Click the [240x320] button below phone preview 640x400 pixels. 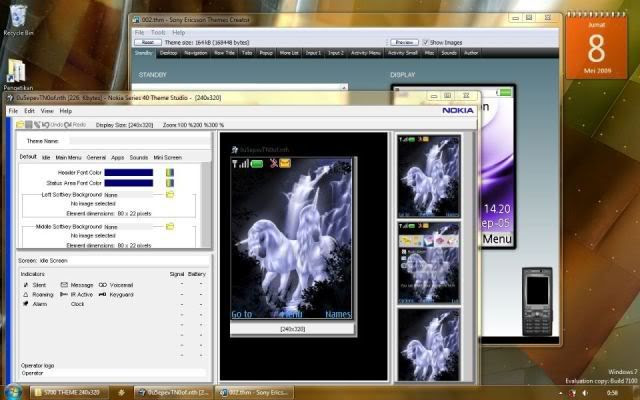tap(292, 329)
